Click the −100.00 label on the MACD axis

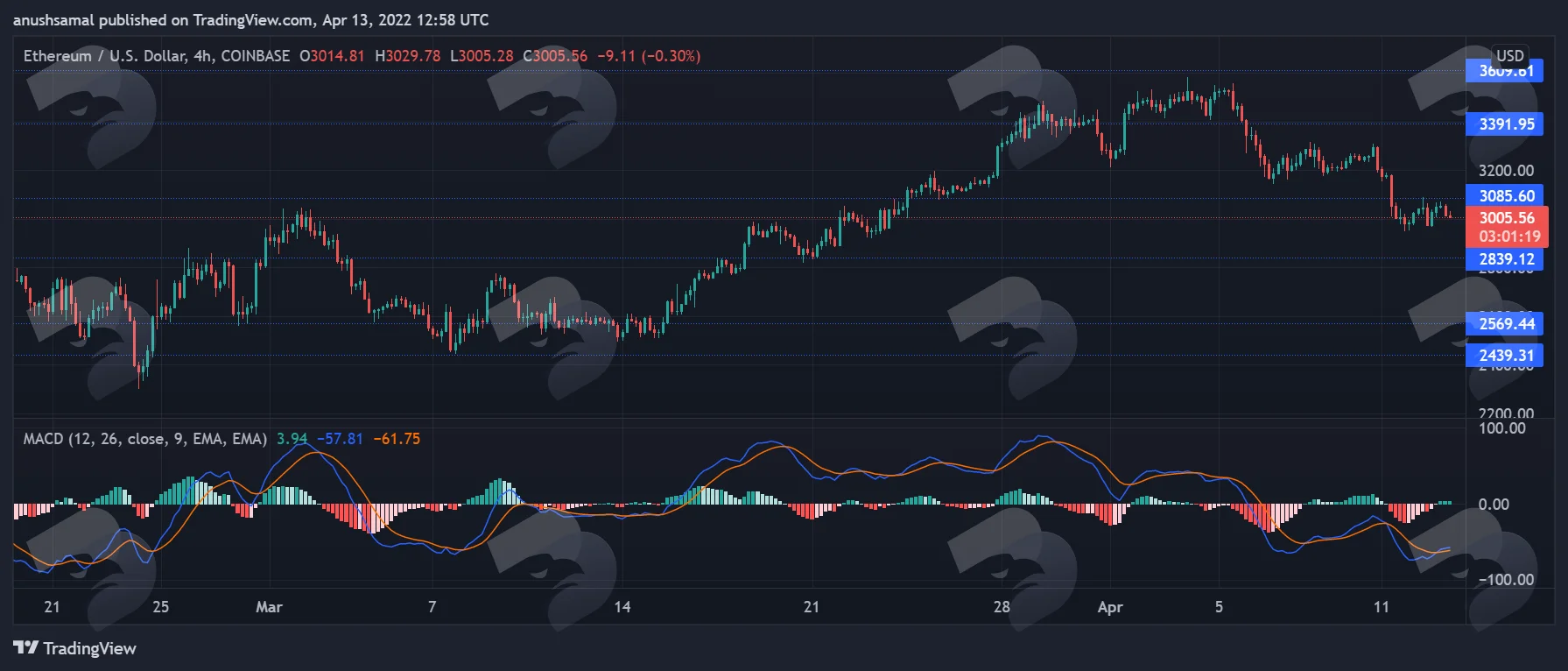(1506, 580)
